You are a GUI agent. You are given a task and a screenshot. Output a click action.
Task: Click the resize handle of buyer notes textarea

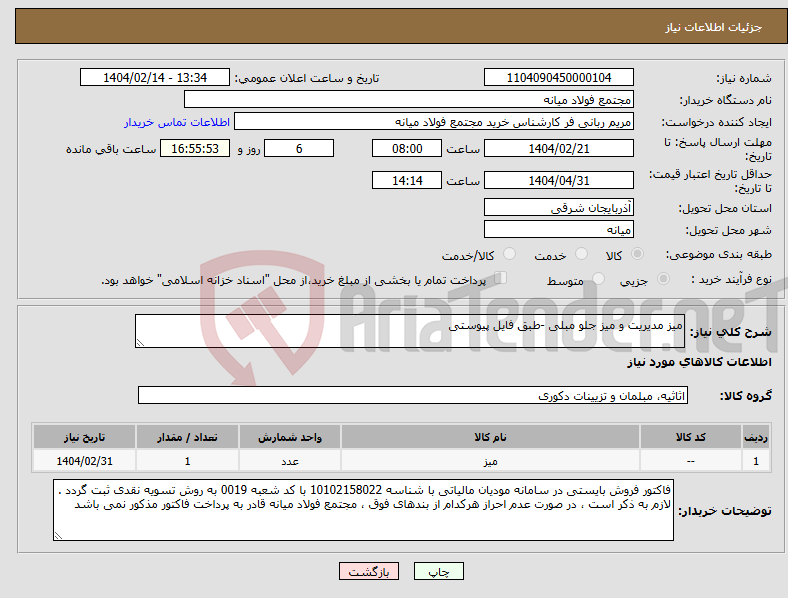coord(58,536)
